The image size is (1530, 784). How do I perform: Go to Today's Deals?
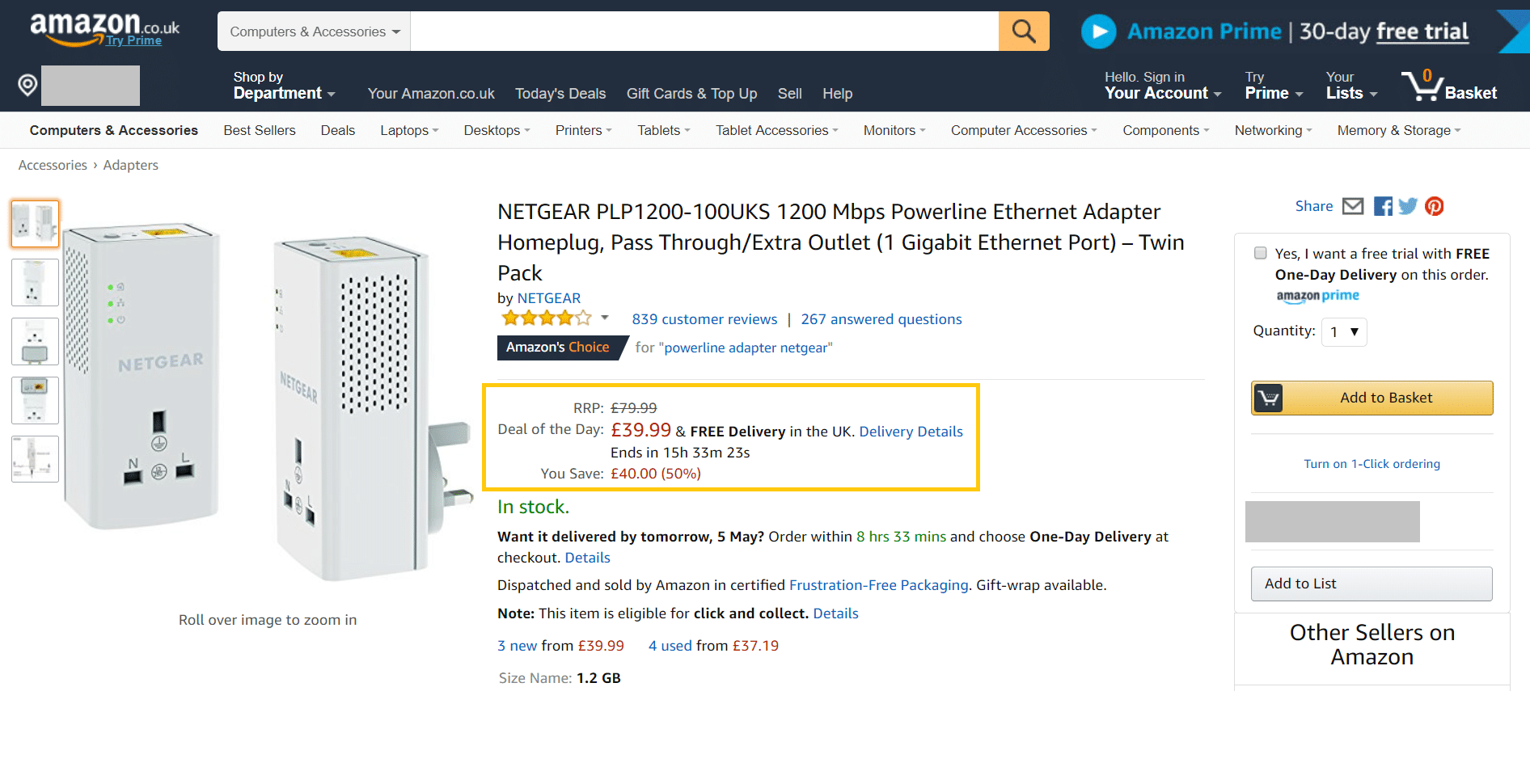pyautogui.click(x=560, y=94)
